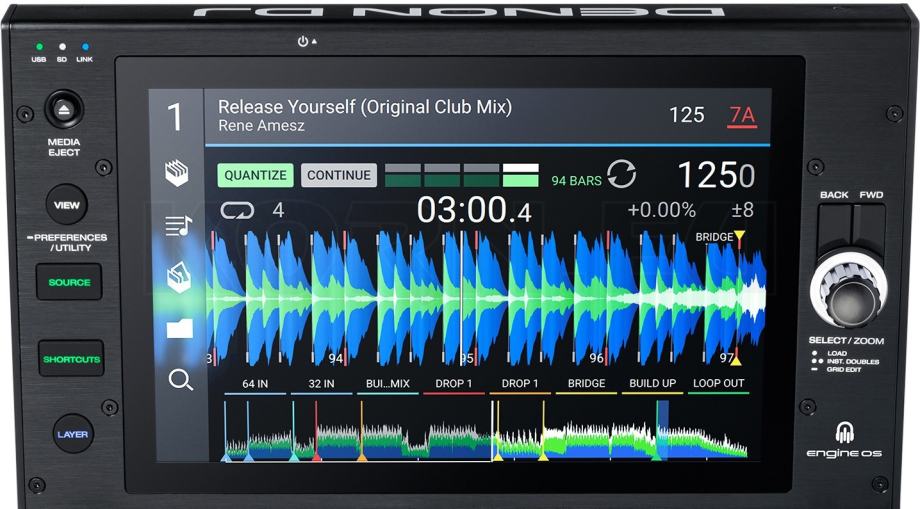Jump to the BUI...MIX cue label
This screenshot has width=920, height=509.
click(x=388, y=384)
